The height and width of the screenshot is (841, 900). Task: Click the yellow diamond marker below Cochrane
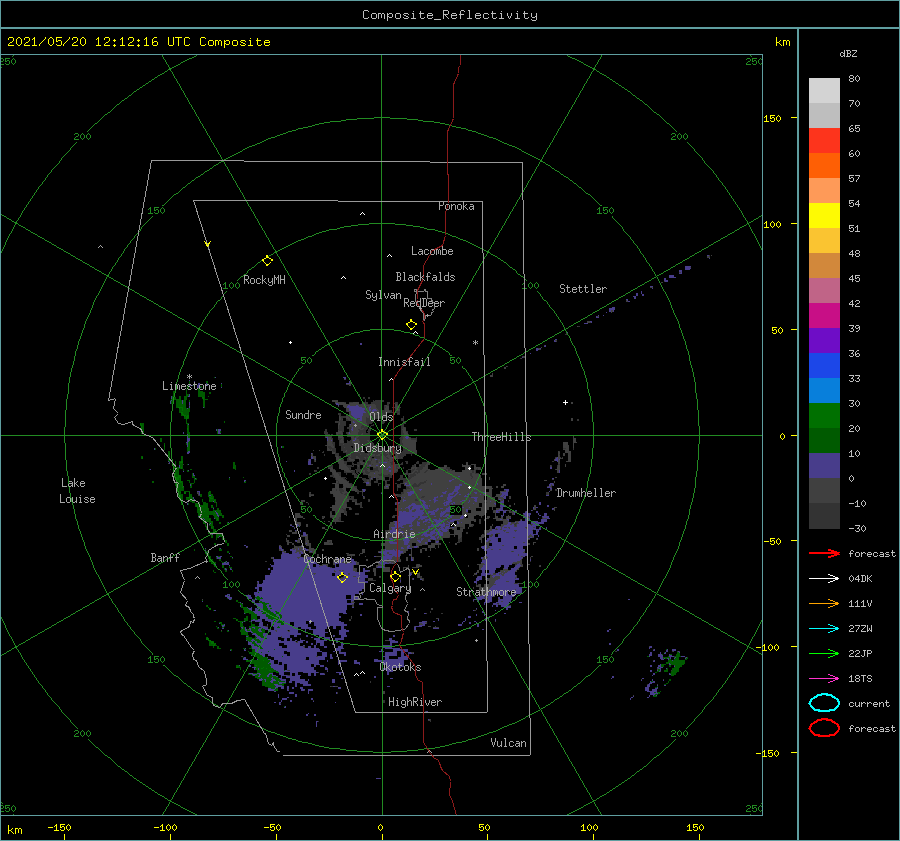(342, 578)
